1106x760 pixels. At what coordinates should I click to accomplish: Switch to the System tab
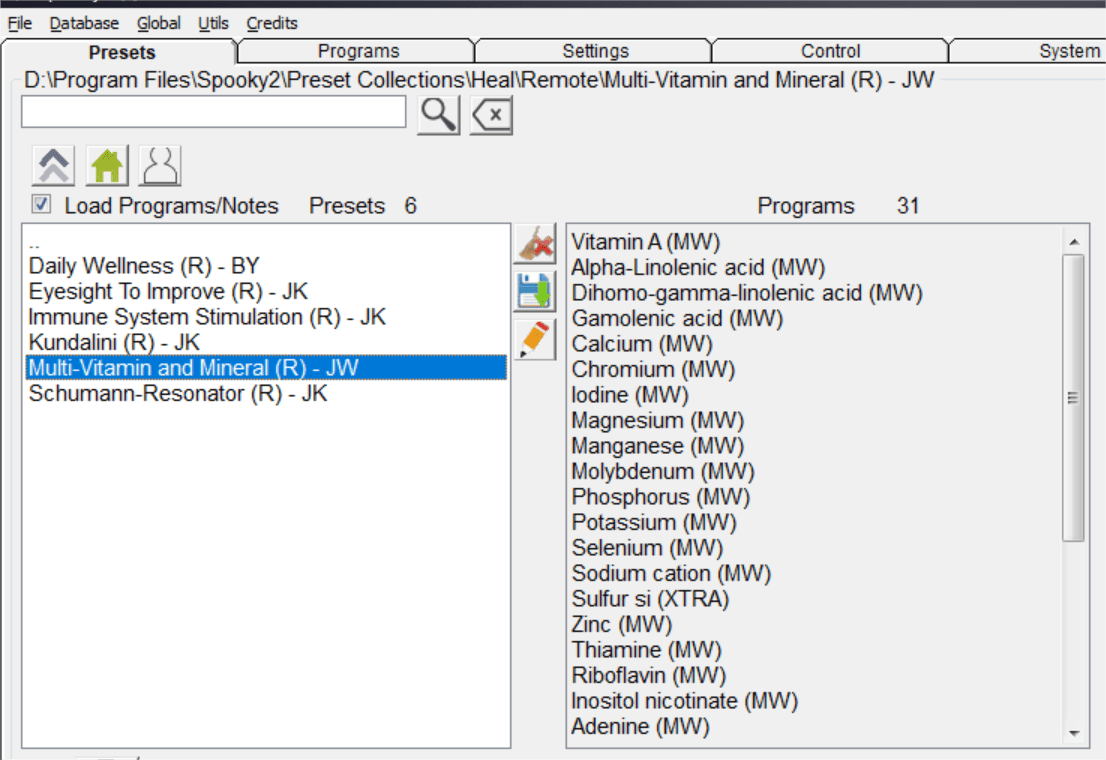(x=1028, y=51)
